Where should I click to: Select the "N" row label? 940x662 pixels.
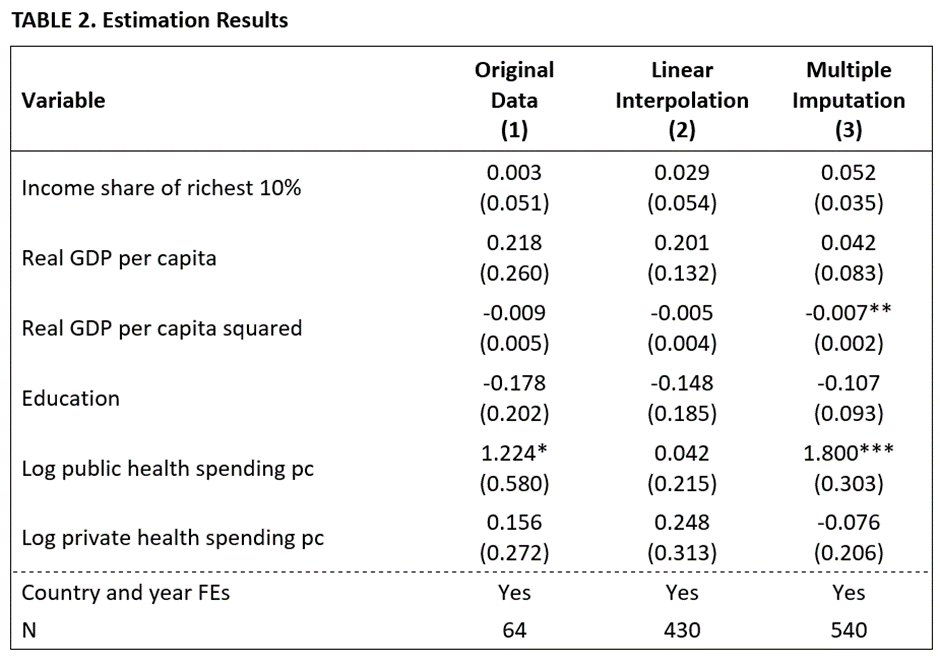click(30, 630)
